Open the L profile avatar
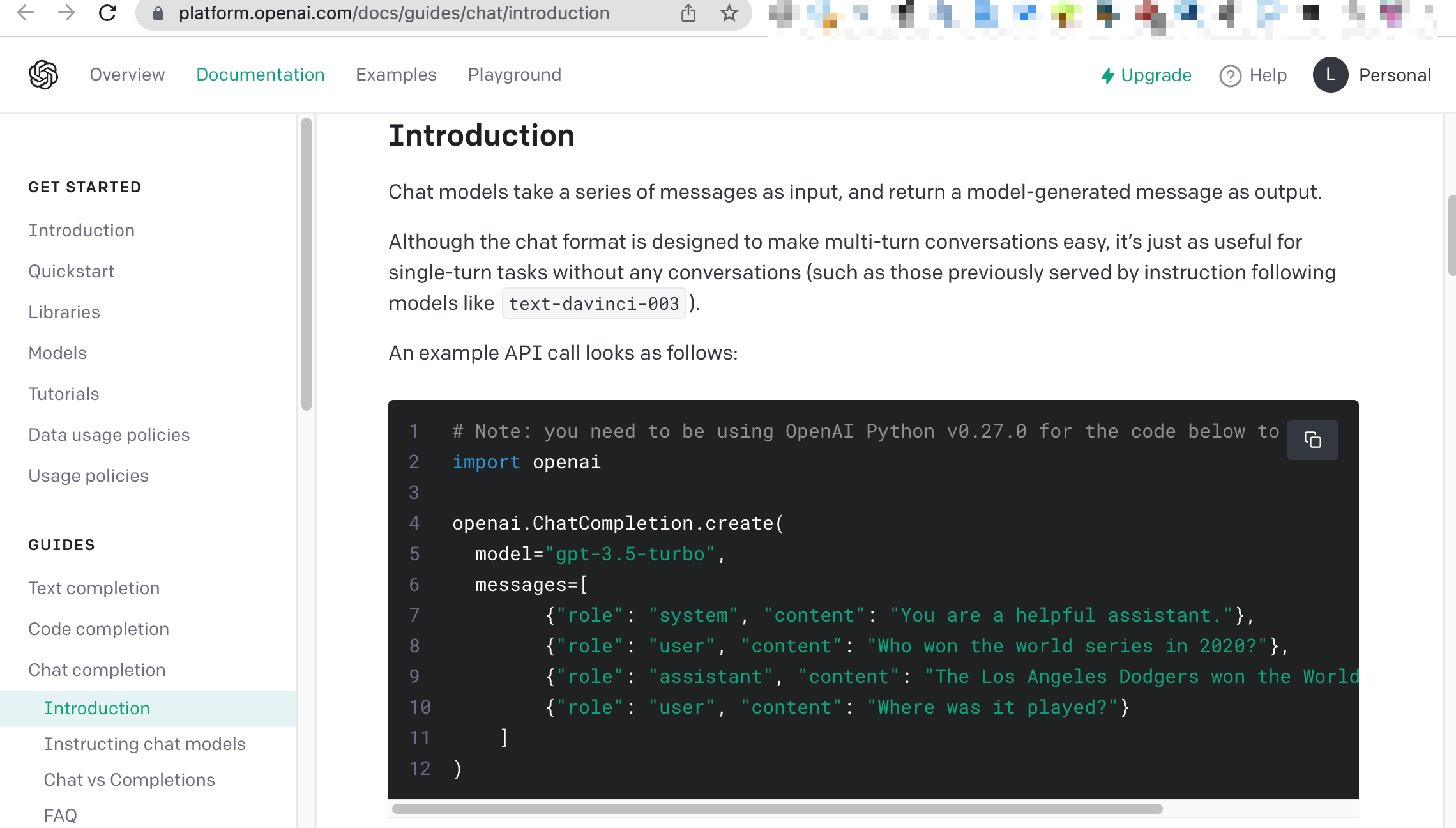This screenshot has height=828, width=1456. tap(1331, 75)
